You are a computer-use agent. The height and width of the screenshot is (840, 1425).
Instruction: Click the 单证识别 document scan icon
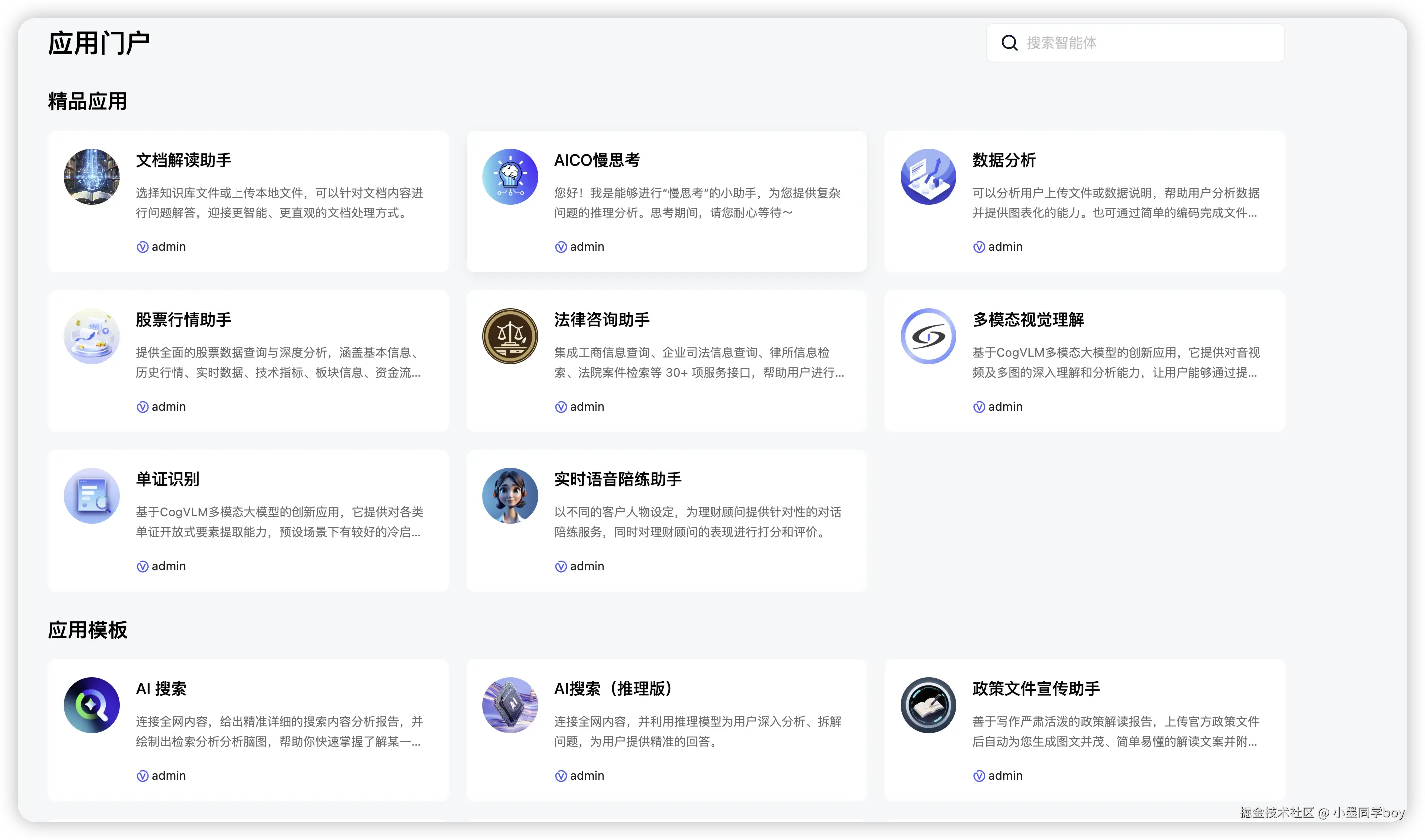(x=92, y=496)
